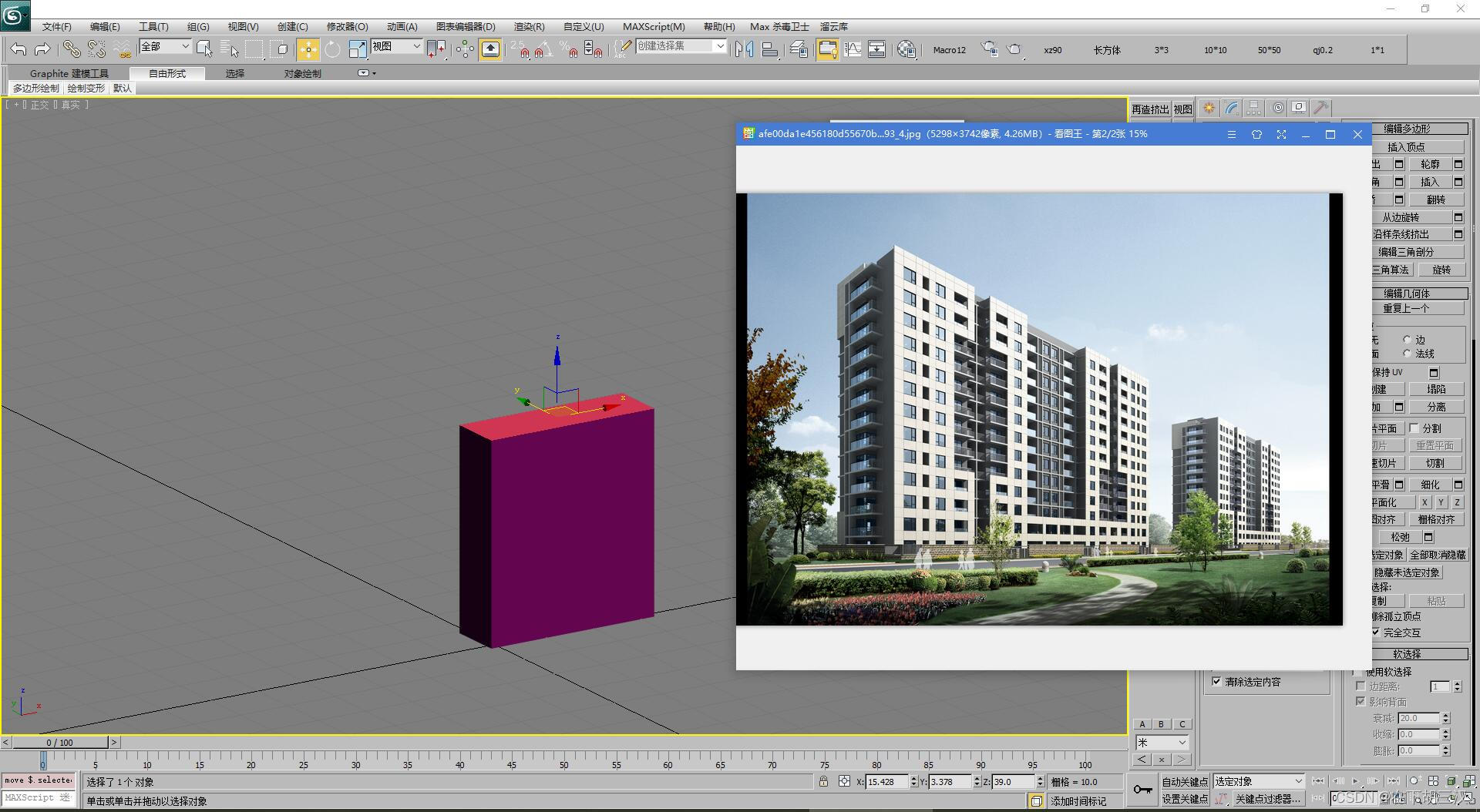Click the X coordinate field 15.428

point(886,781)
